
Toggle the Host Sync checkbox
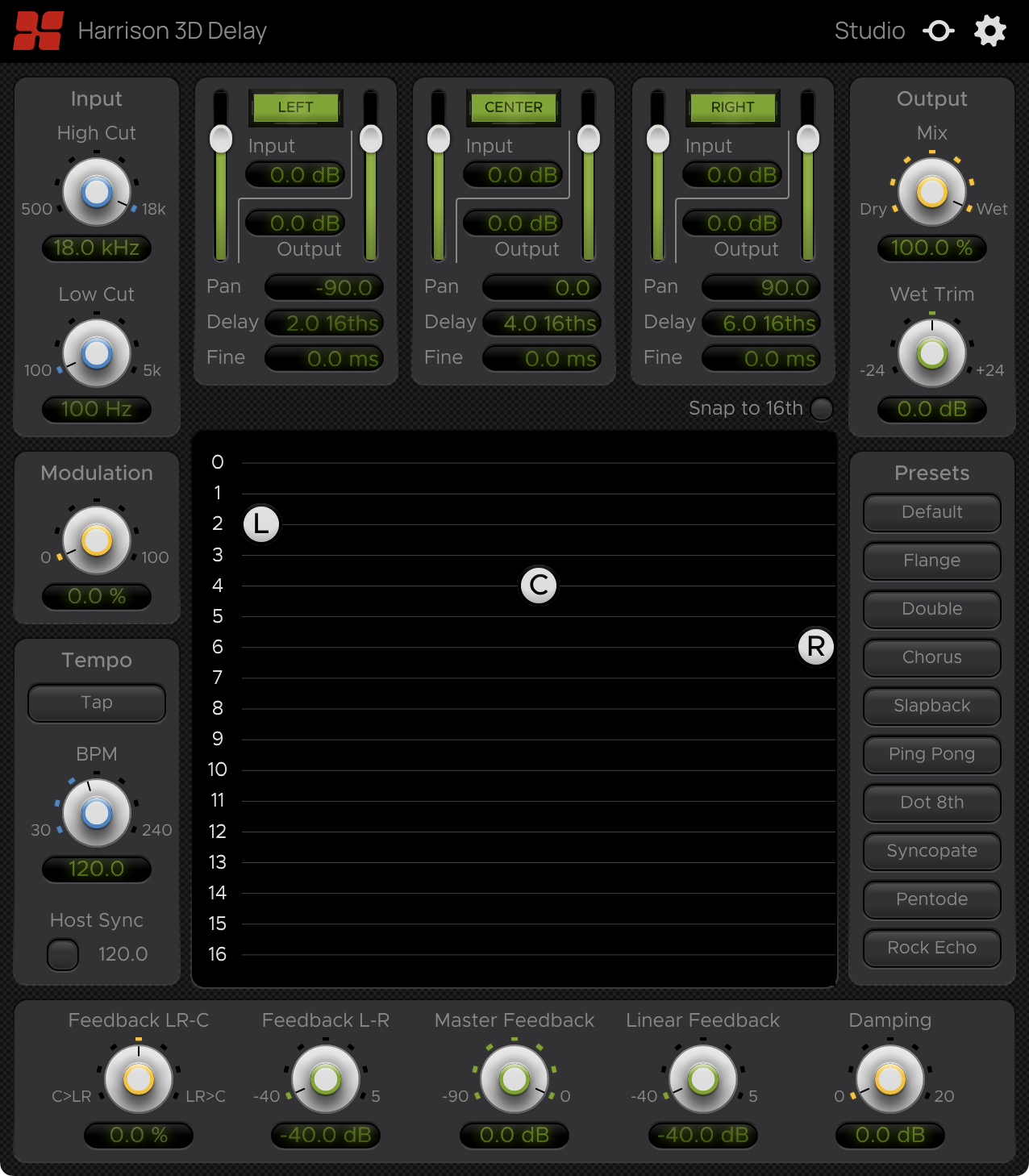[x=63, y=955]
